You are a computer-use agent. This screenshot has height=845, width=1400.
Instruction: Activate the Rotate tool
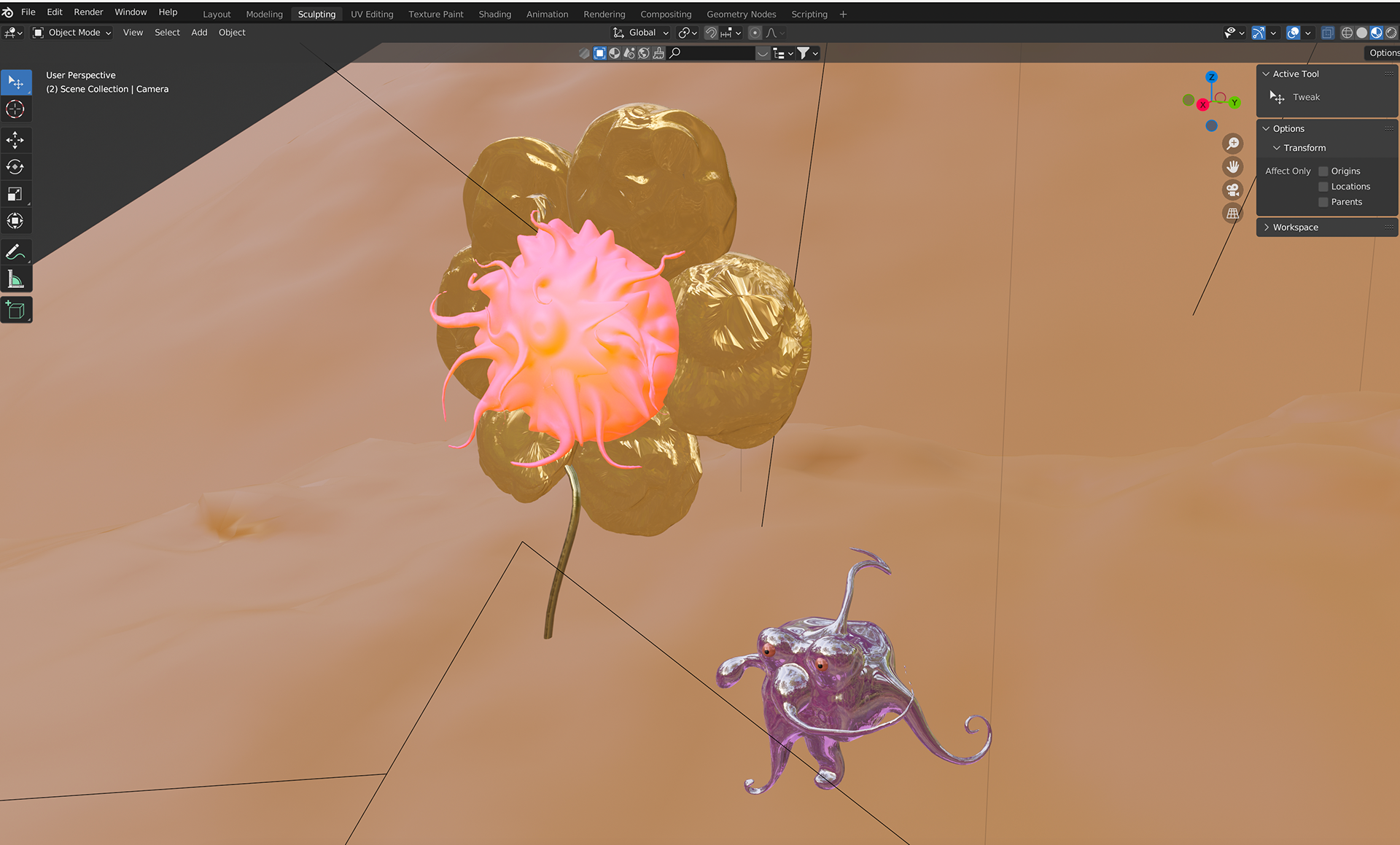(15, 167)
